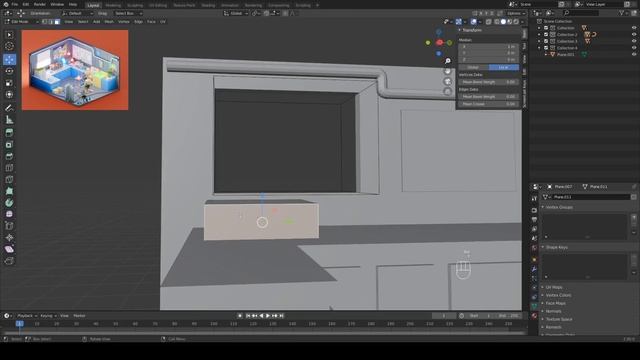Open the Options button in viewport header
This screenshot has width=640, height=360.
pos(516,13)
